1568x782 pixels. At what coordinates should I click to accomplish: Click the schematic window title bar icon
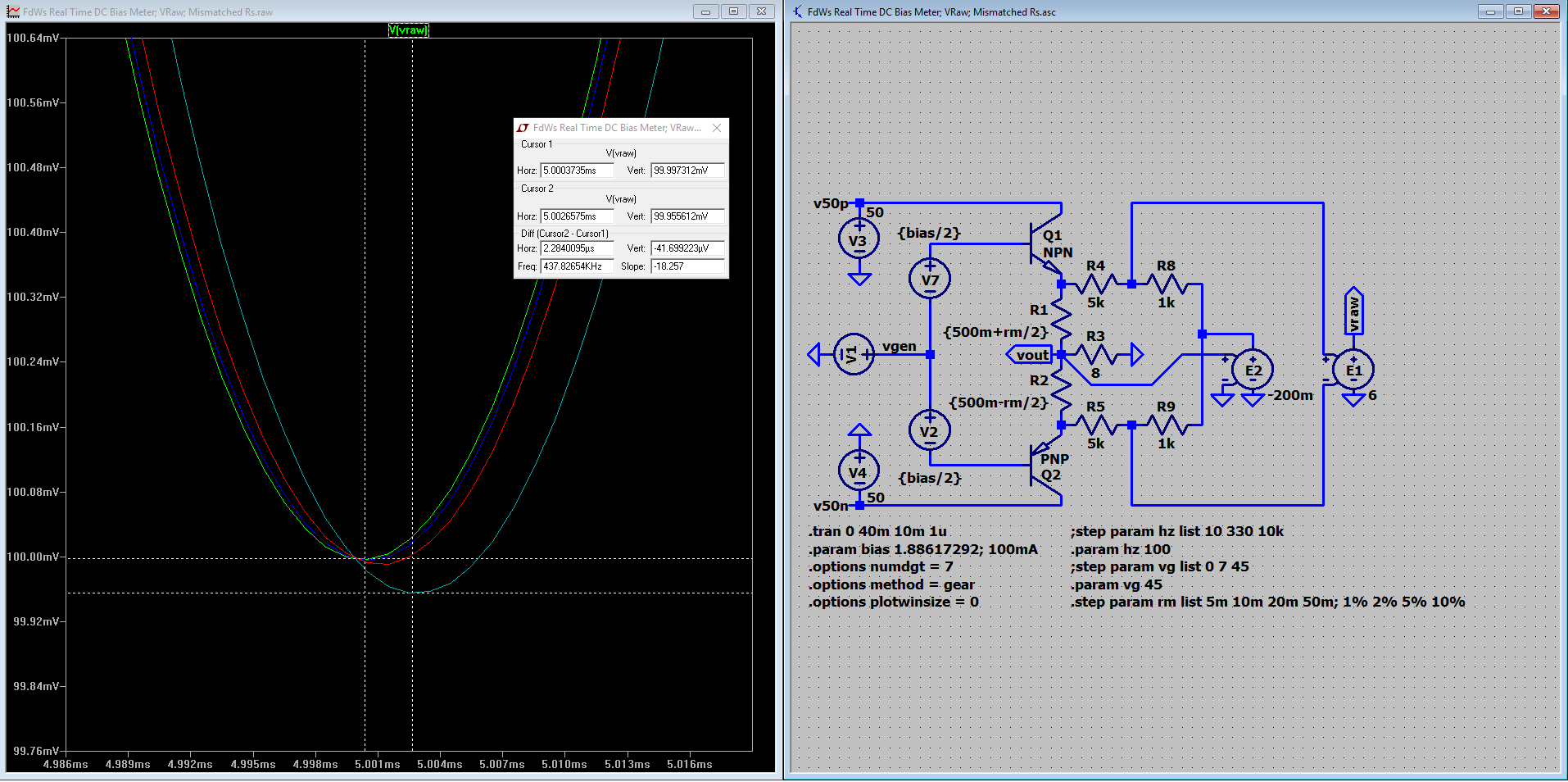(x=798, y=11)
